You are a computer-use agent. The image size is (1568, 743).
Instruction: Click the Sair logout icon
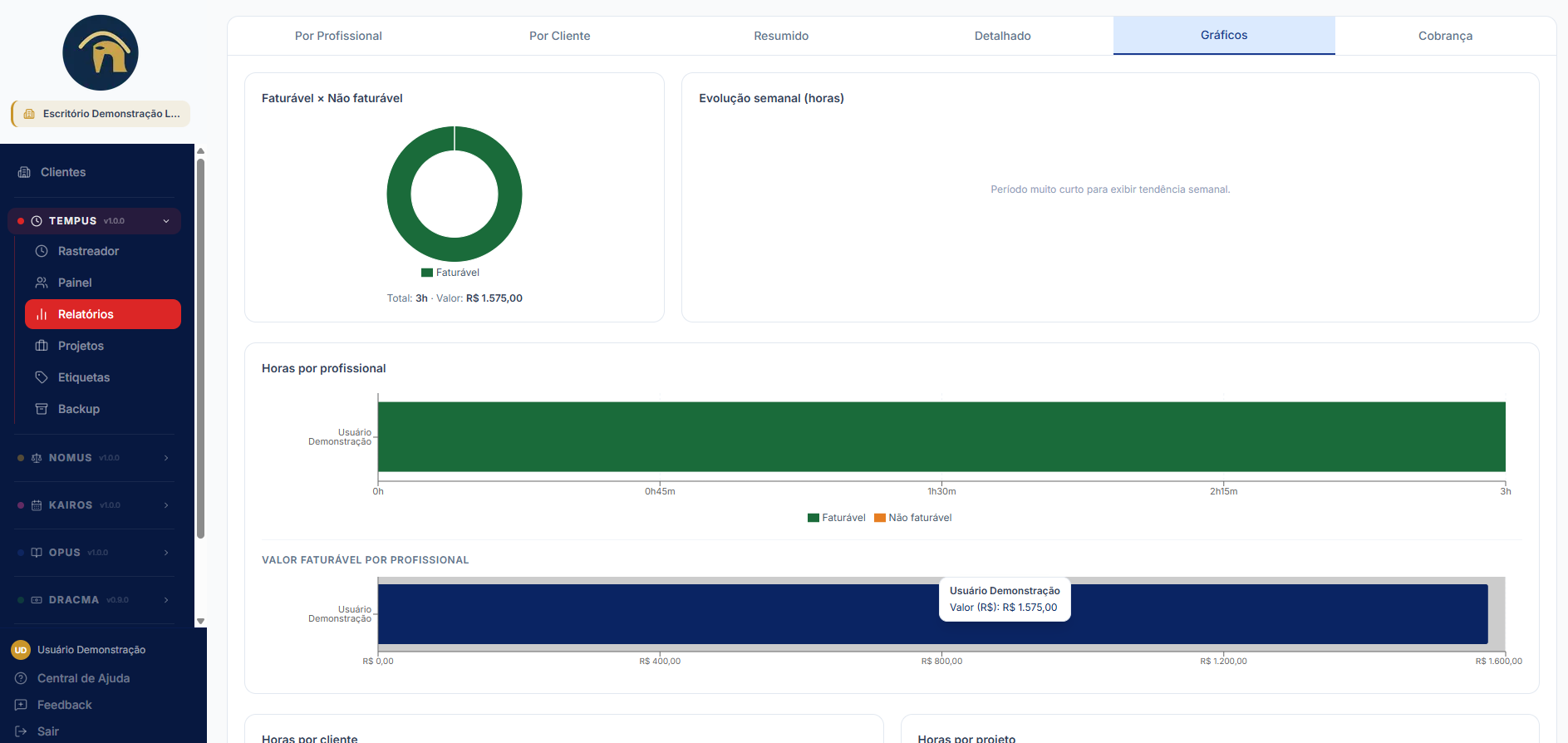click(x=21, y=731)
